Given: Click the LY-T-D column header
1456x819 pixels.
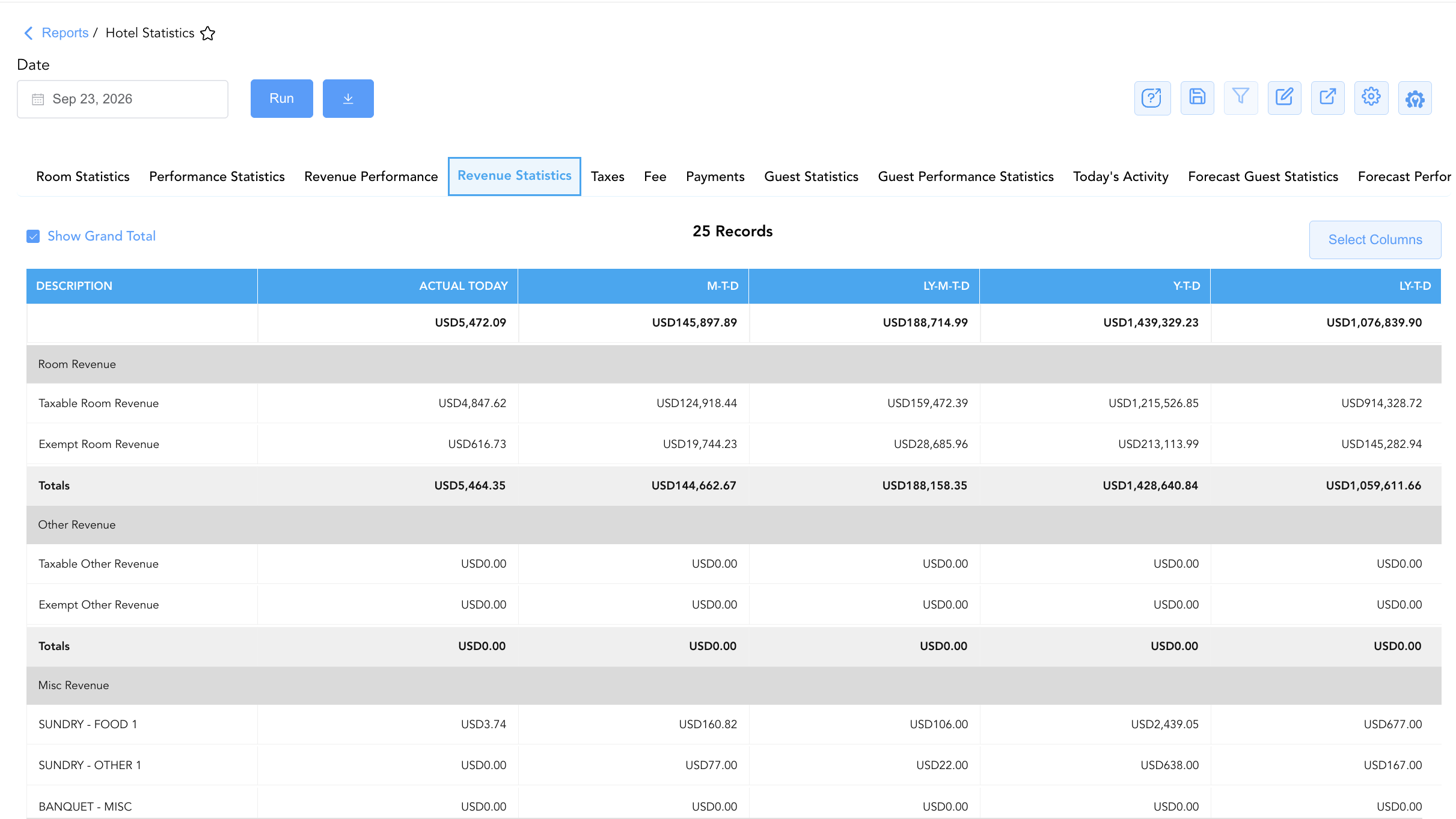Looking at the screenshot, I should click(1326, 286).
